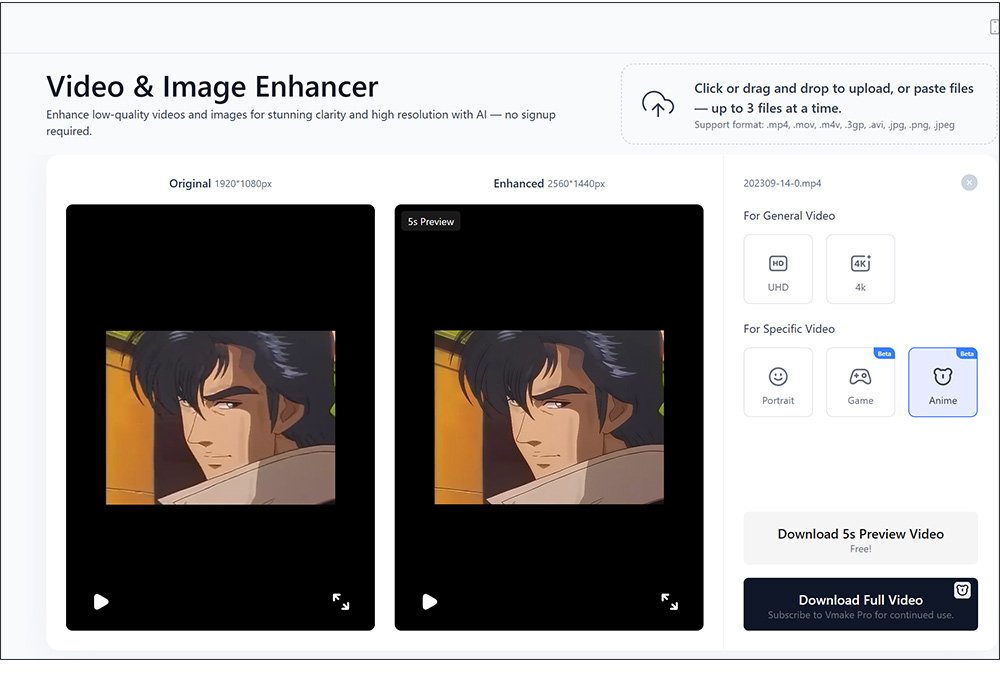
Task: Expand Enhanced video to fullscreen
Action: pyautogui.click(x=670, y=601)
